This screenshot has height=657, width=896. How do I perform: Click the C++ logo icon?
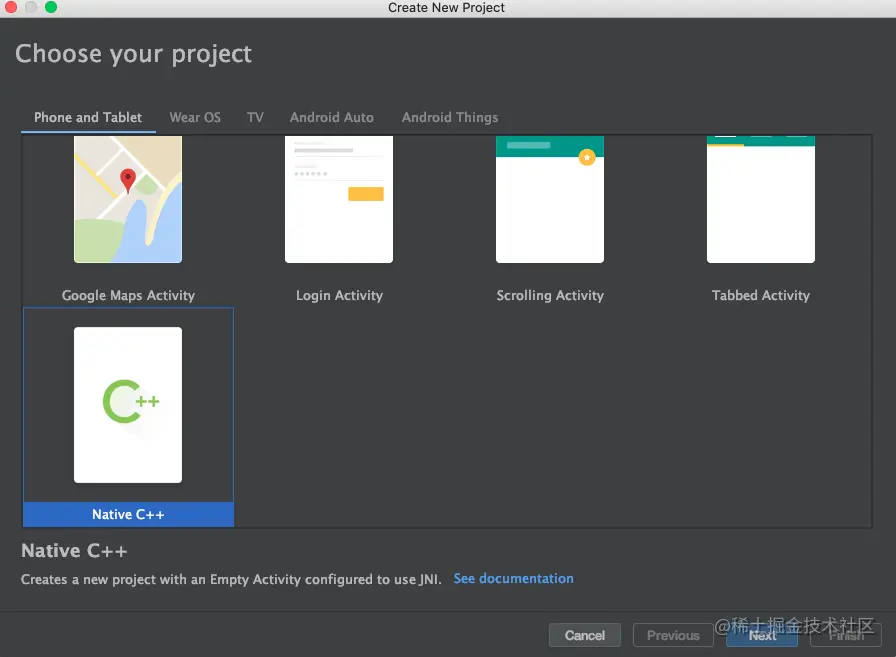coord(130,401)
